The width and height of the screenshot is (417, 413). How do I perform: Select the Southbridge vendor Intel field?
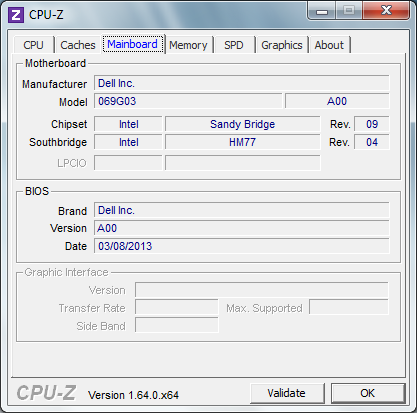click(x=128, y=142)
